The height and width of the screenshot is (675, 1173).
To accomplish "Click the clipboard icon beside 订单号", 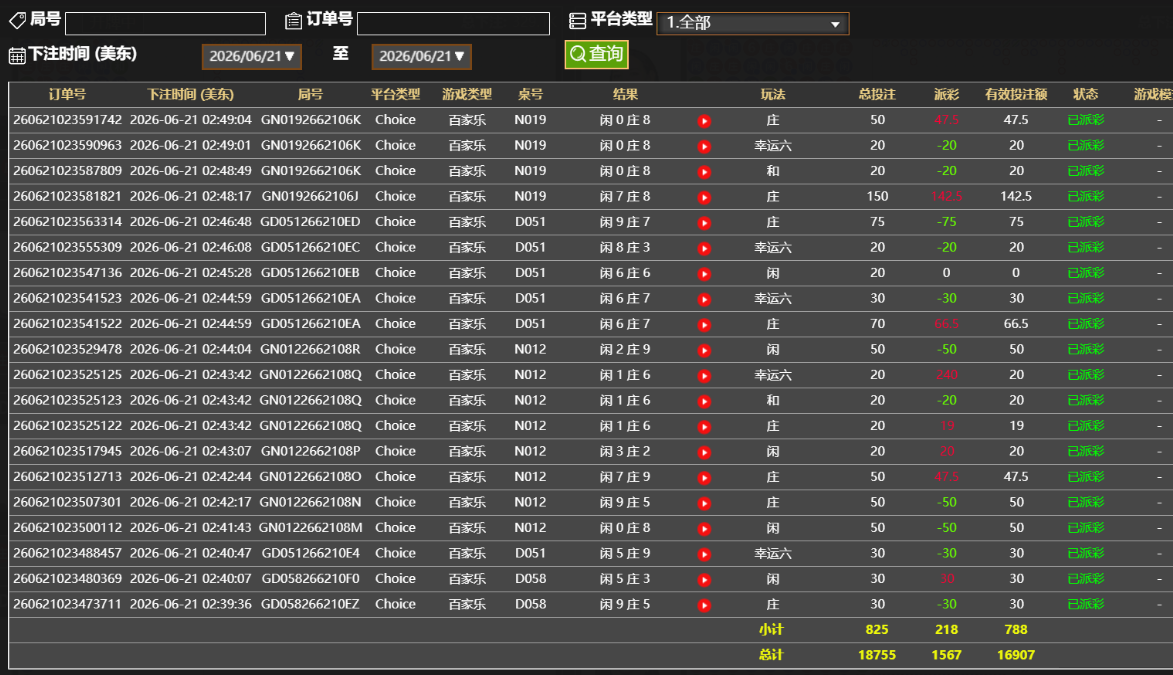I will (293, 21).
